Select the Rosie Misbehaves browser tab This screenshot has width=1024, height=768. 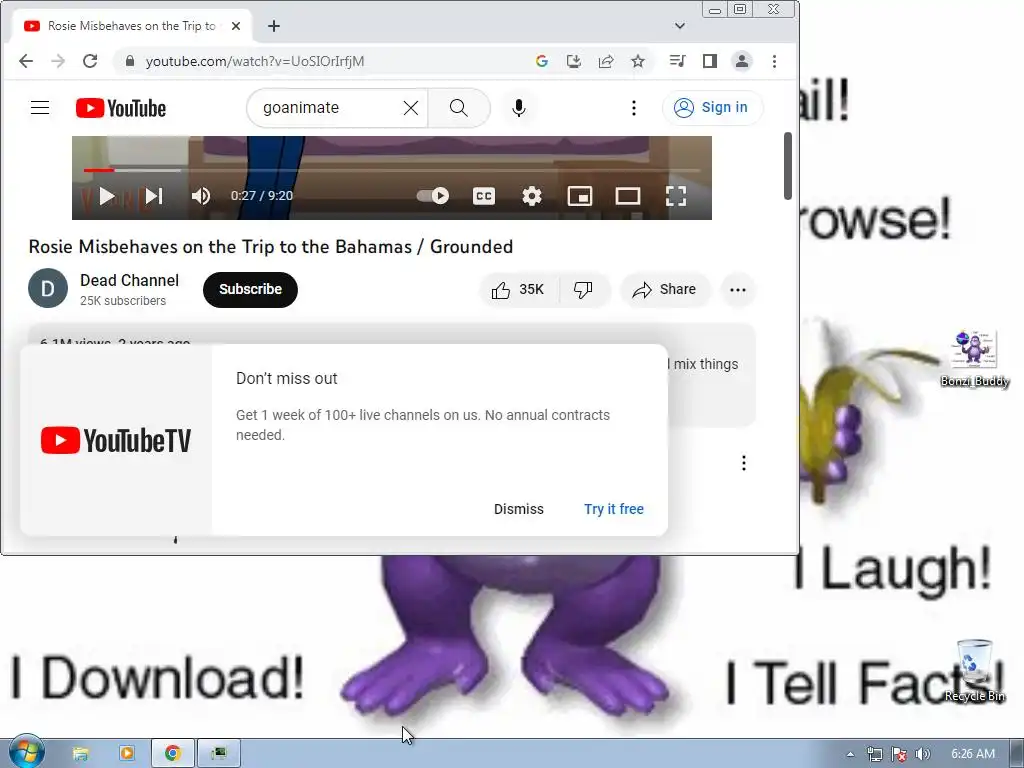pyautogui.click(x=131, y=26)
